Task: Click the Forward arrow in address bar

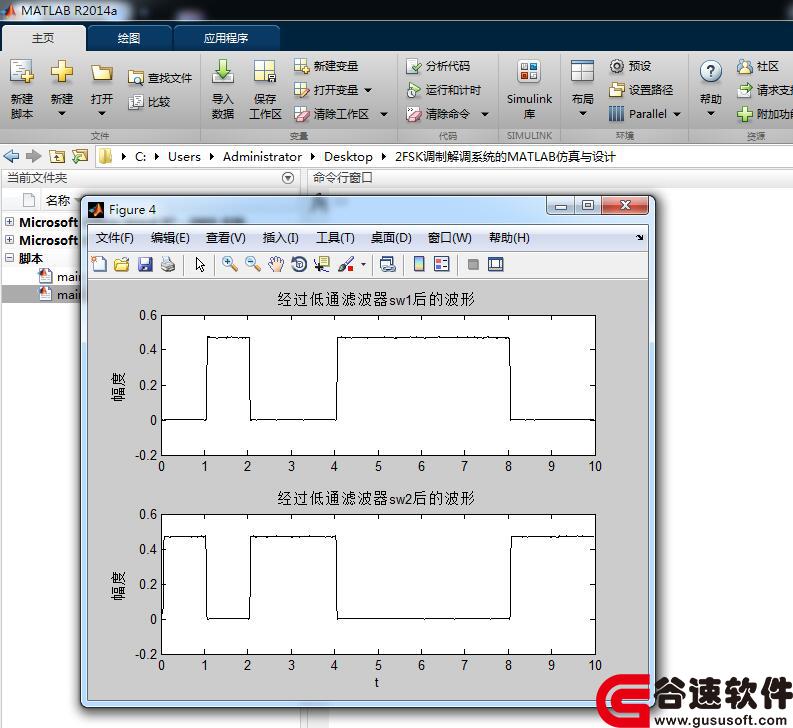Action: coord(33,156)
